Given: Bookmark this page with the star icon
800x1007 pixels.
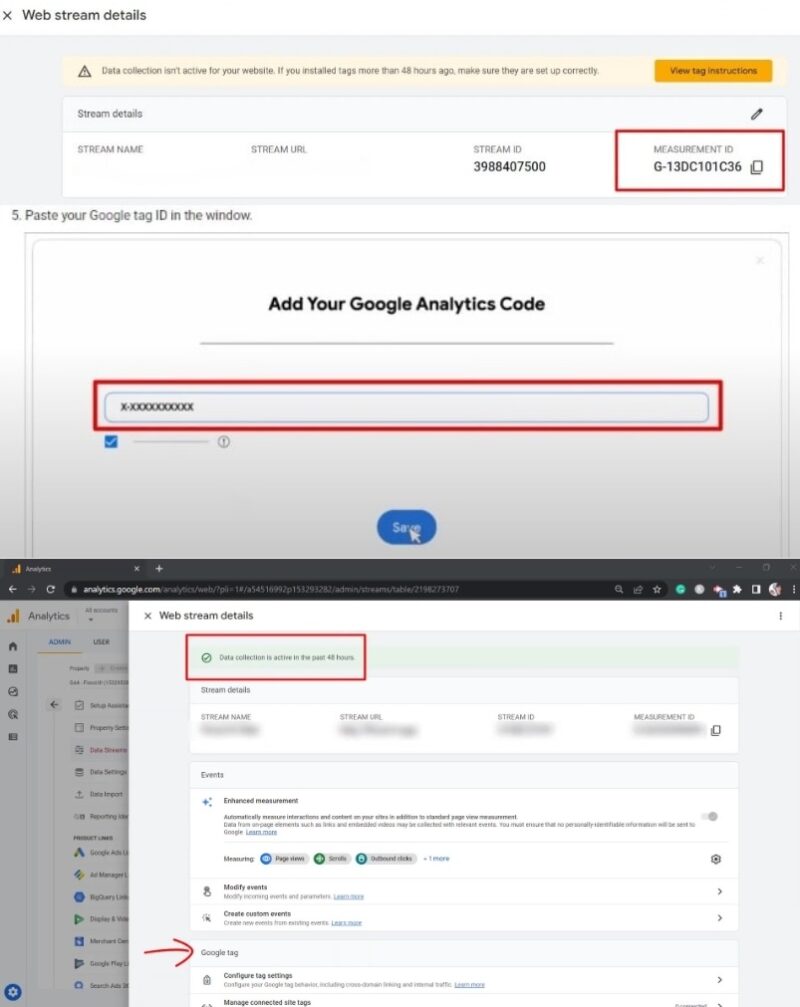Looking at the screenshot, I should click(x=657, y=589).
